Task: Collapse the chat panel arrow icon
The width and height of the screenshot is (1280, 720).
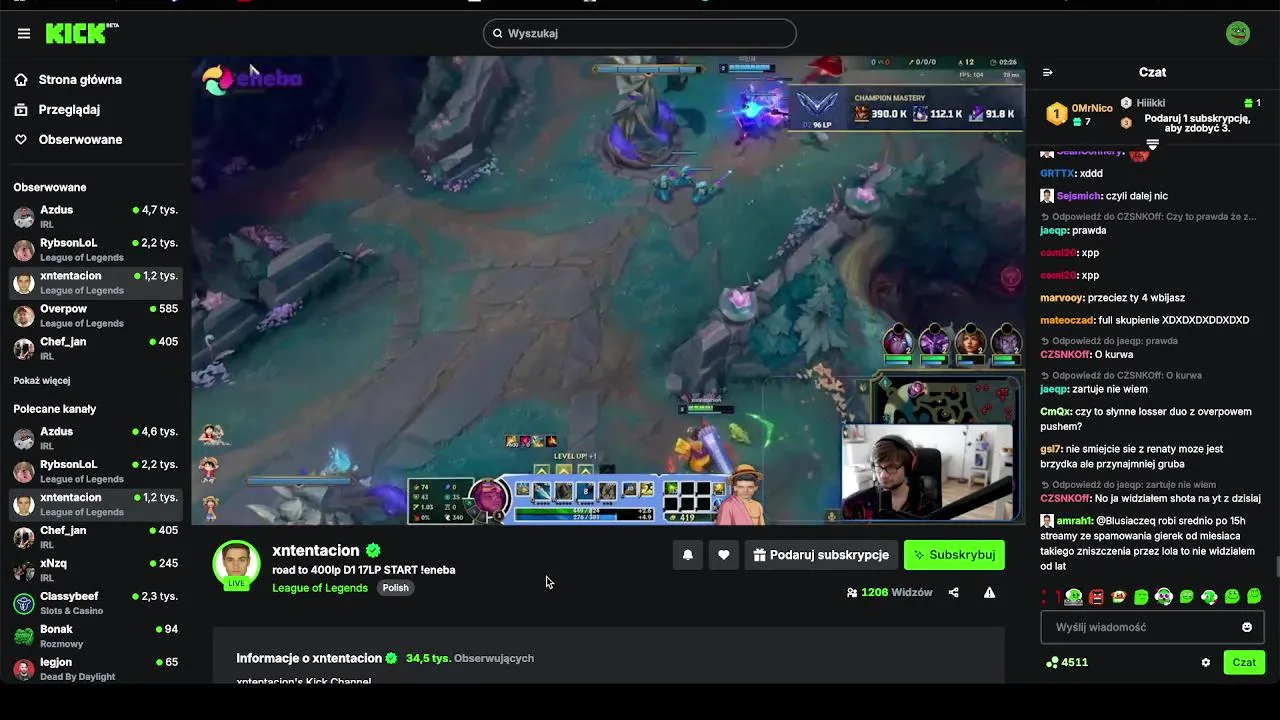Action: 1048,72
